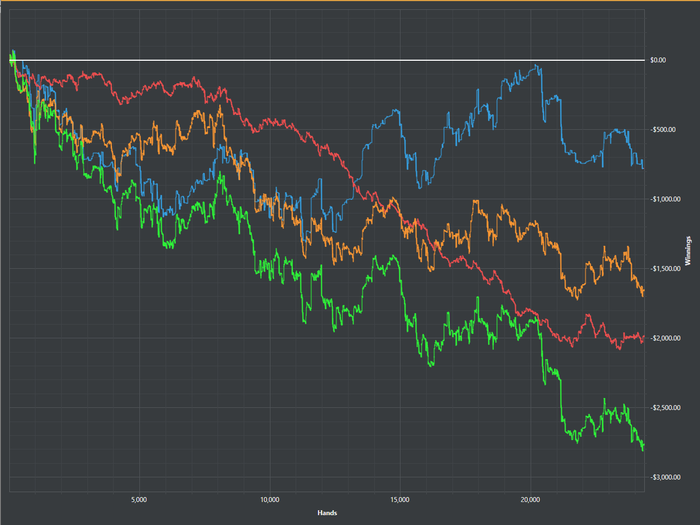Click the Hands x-axis title
Viewport: 700px width, 525px height.
[327, 513]
